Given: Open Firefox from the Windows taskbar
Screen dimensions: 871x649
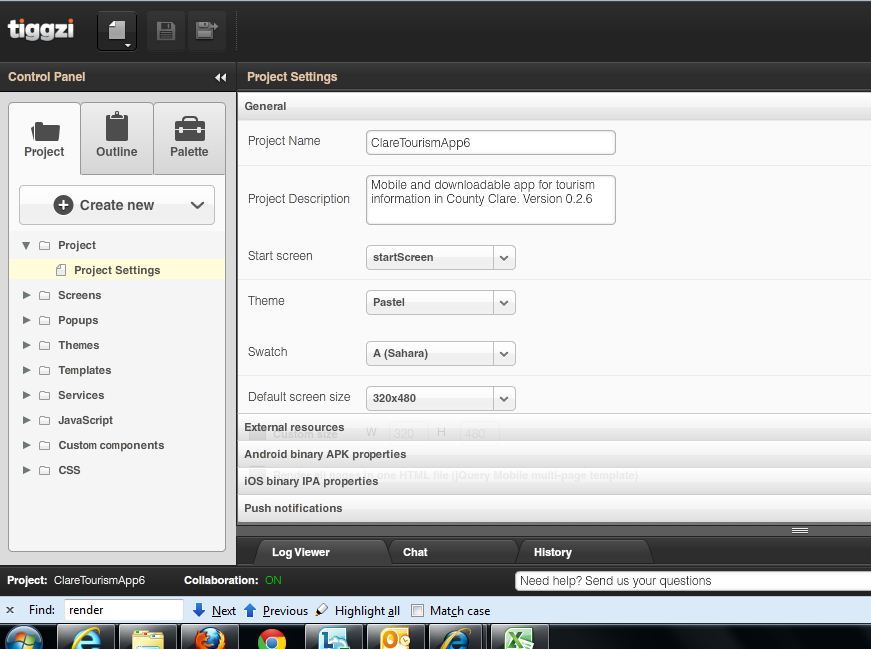Looking at the screenshot, I should coord(210,637).
